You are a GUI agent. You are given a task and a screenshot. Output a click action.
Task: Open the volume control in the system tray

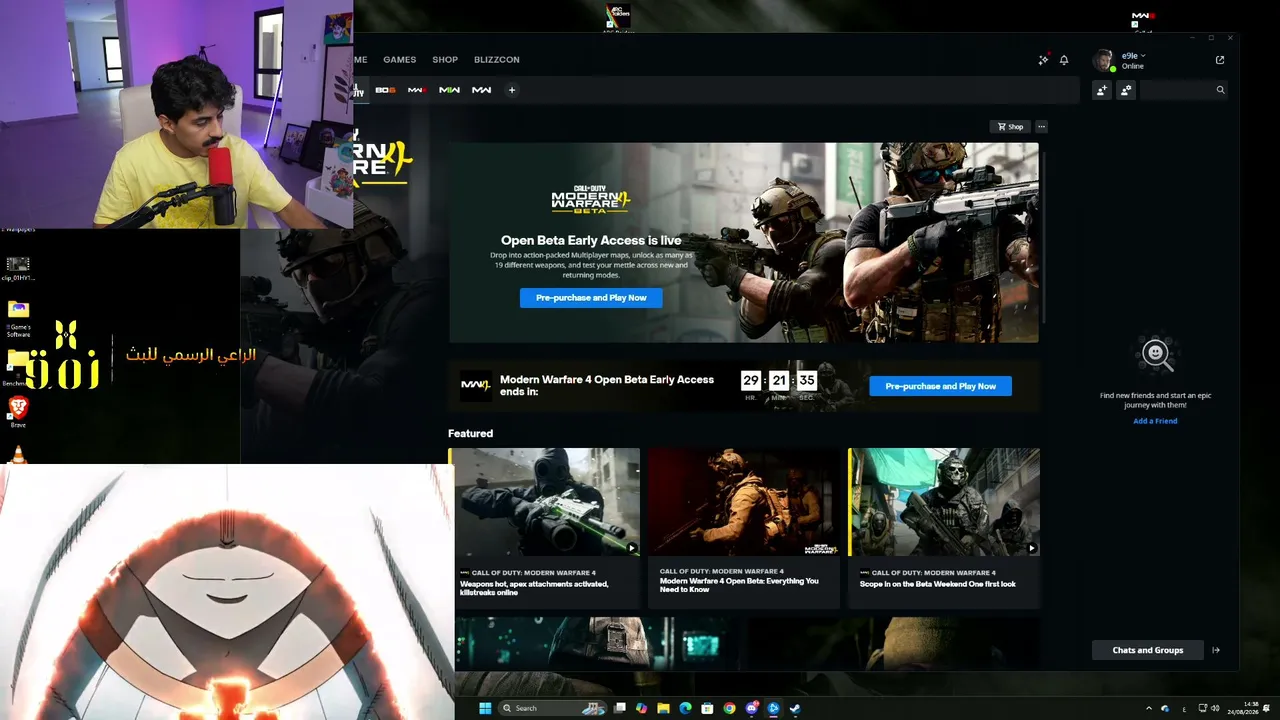click(1216, 708)
